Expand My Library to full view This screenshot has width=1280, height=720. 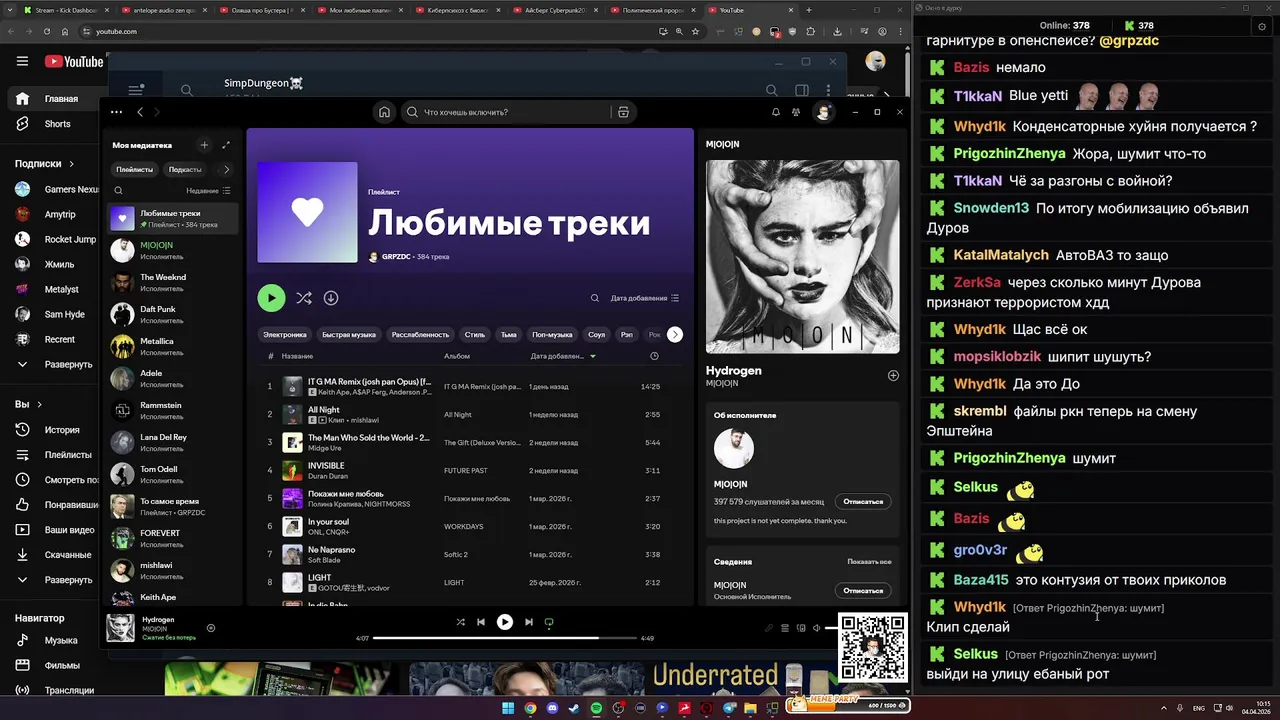(x=226, y=145)
